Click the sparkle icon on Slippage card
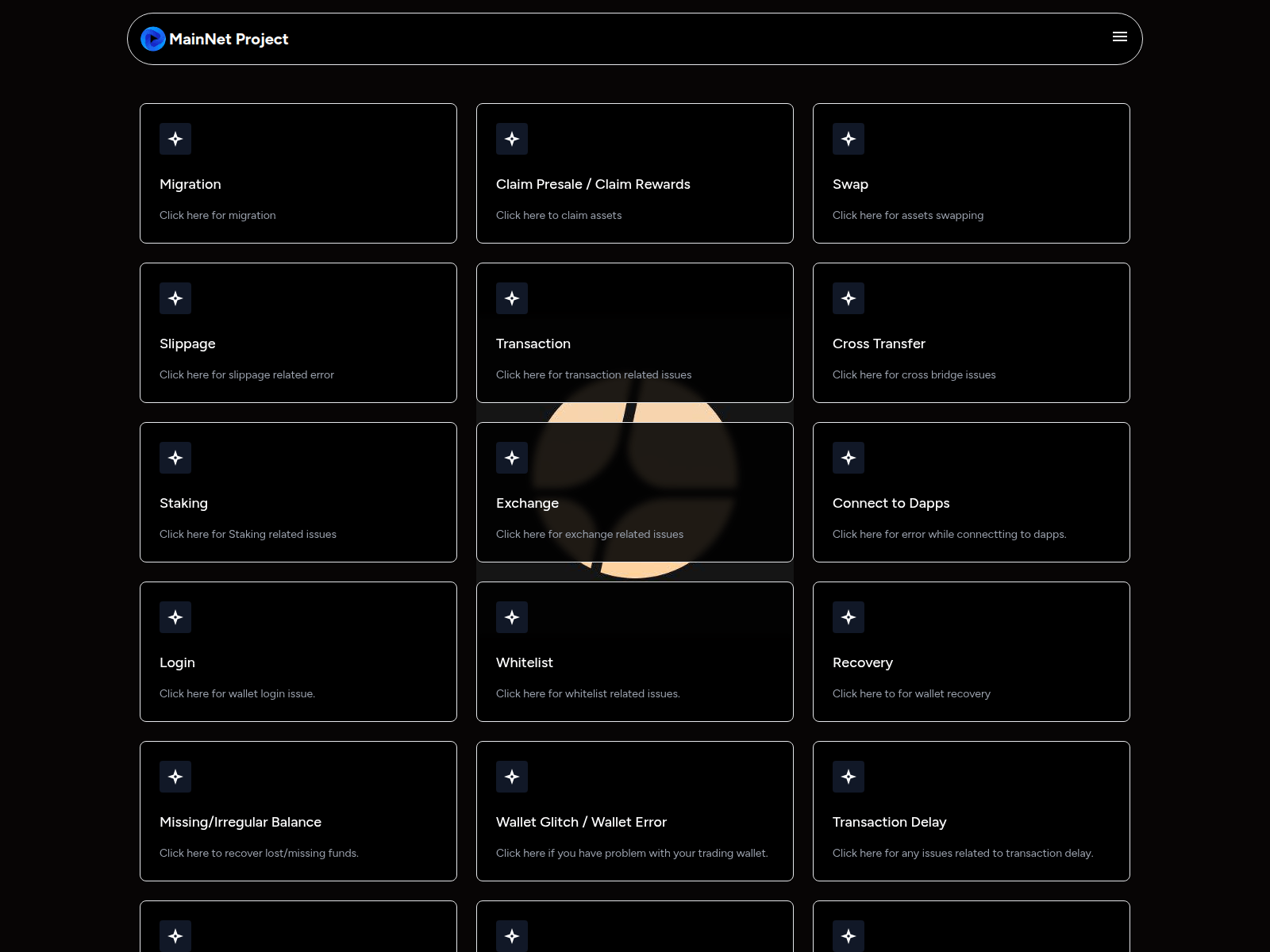 point(175,298)
